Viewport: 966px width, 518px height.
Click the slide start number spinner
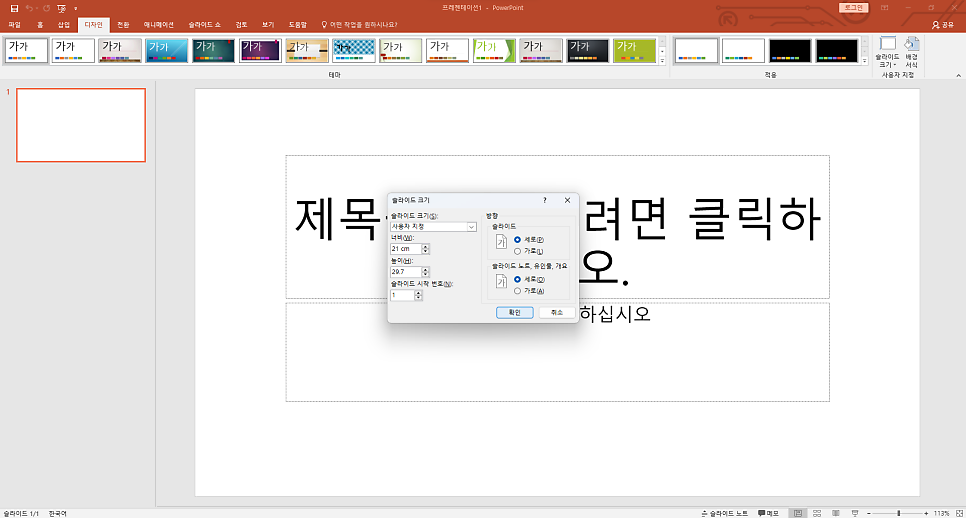point(418,295)
